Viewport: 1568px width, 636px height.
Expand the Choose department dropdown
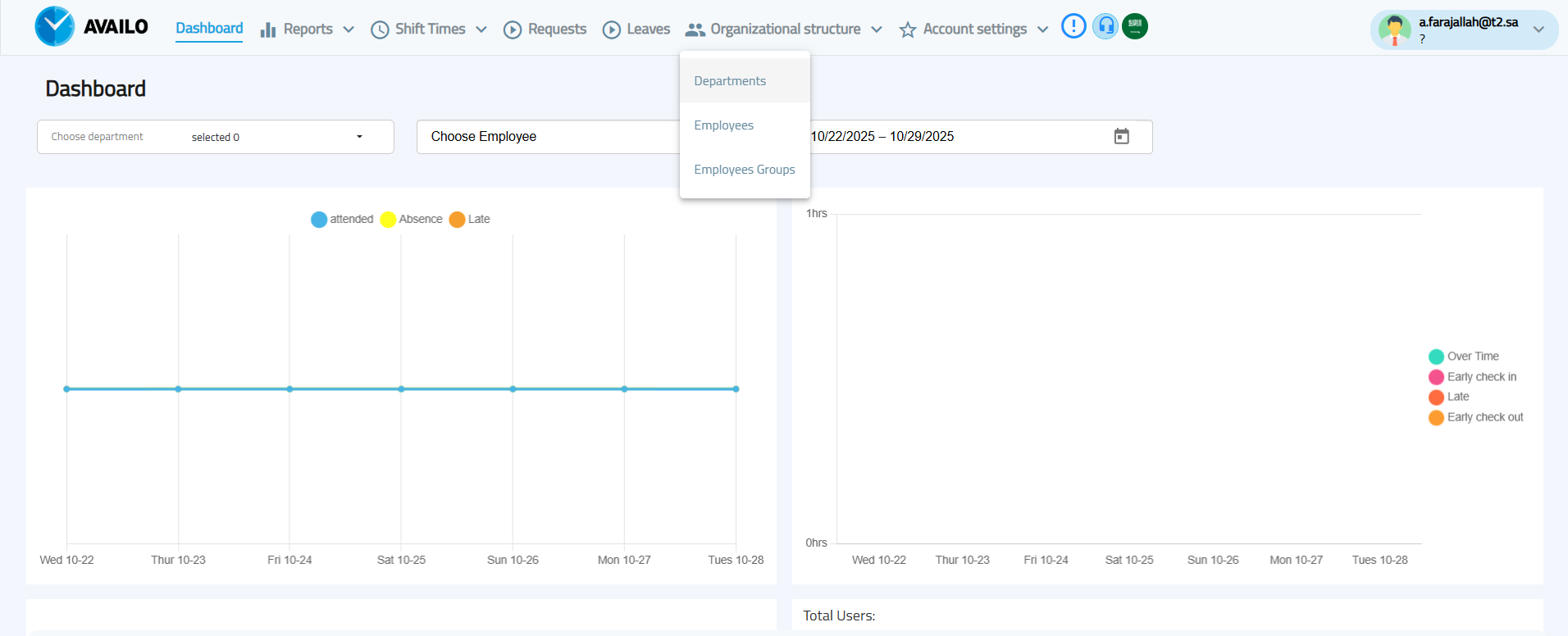click(359, 137)
